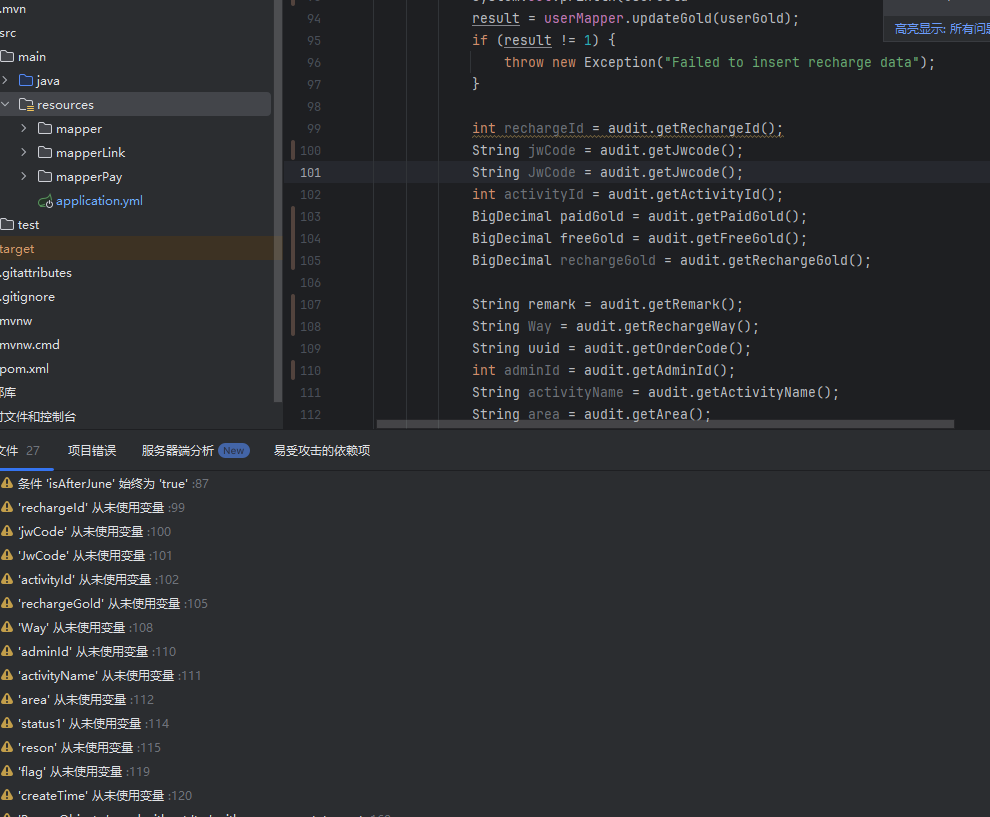Click warning icon for 'adminId' unused variable

[x=7, y=651]
